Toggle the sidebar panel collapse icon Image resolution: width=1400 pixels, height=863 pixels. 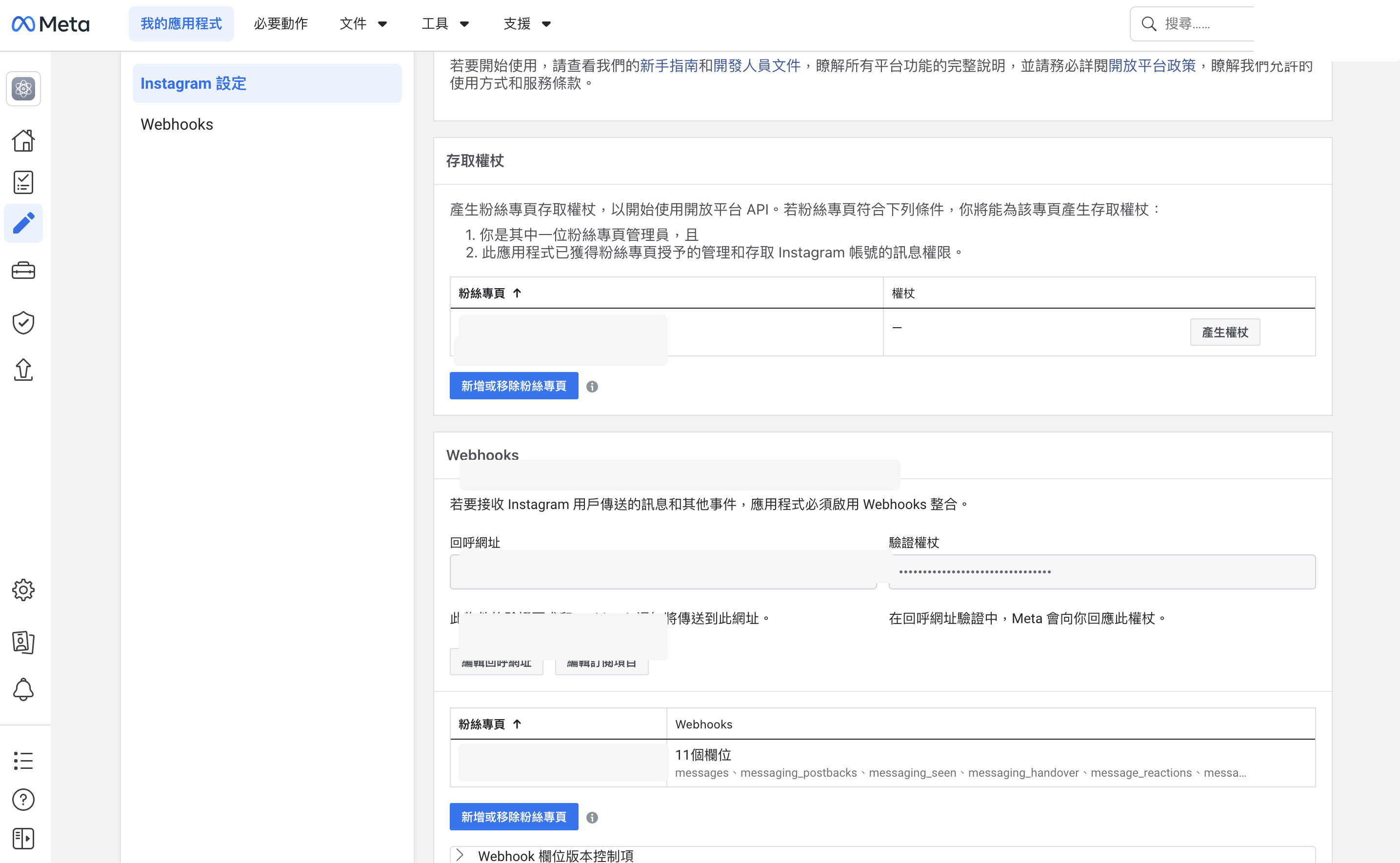[23, 839]
